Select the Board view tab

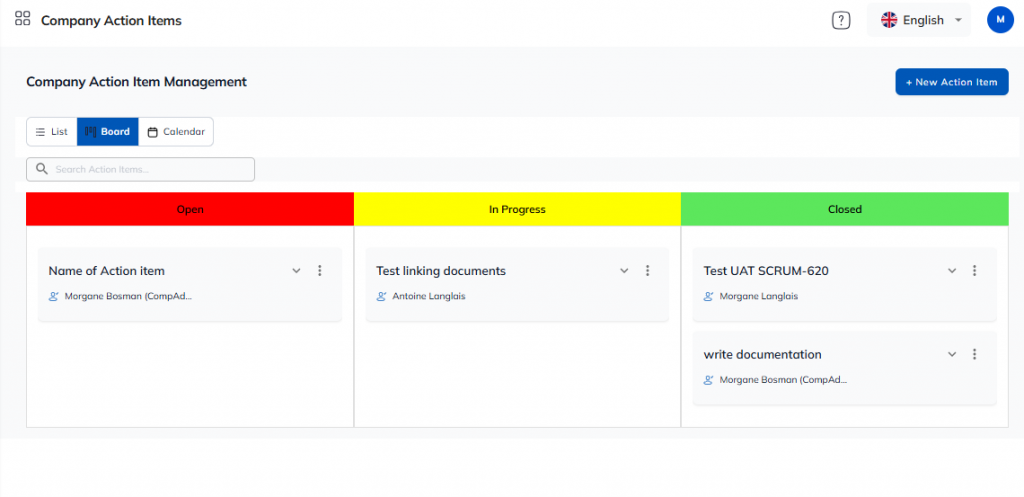108,132
